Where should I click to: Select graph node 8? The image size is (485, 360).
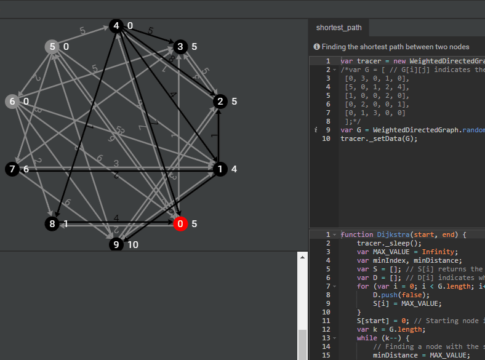point(52,224)
